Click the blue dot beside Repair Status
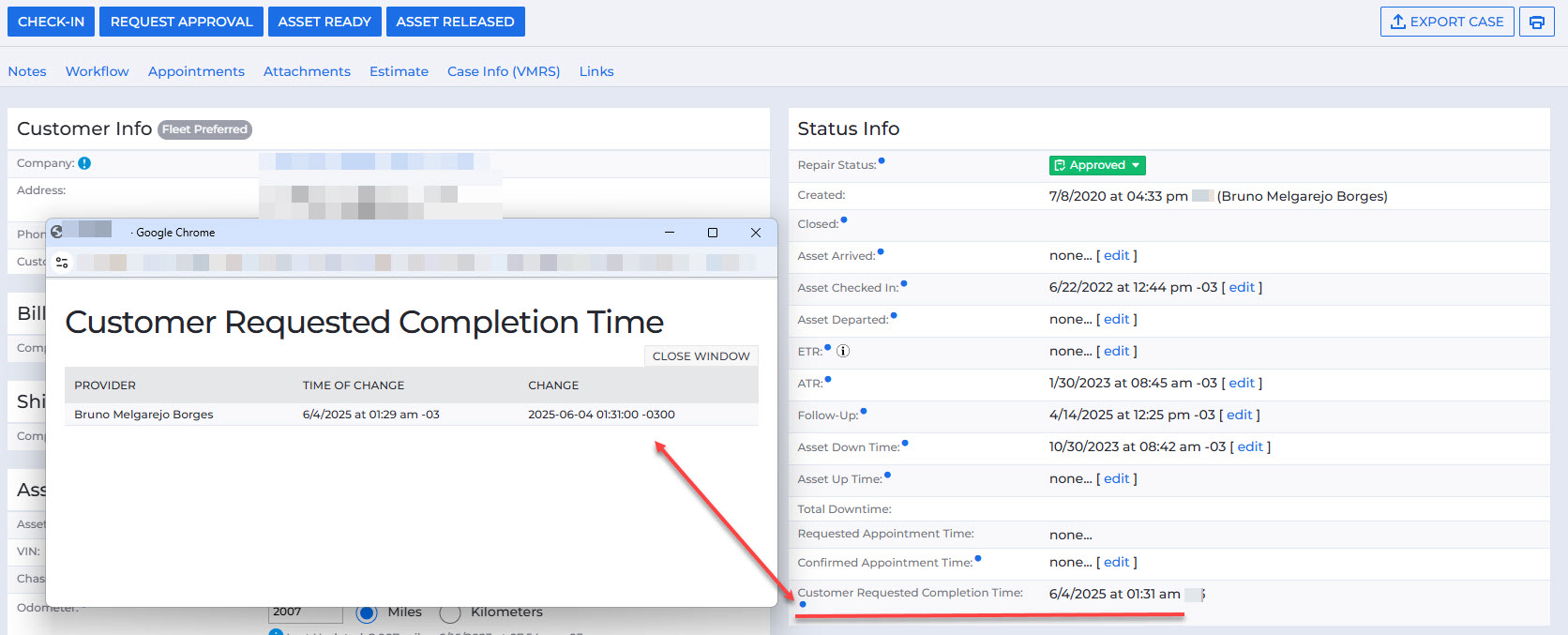1568x635 pixels. (882, 161)
